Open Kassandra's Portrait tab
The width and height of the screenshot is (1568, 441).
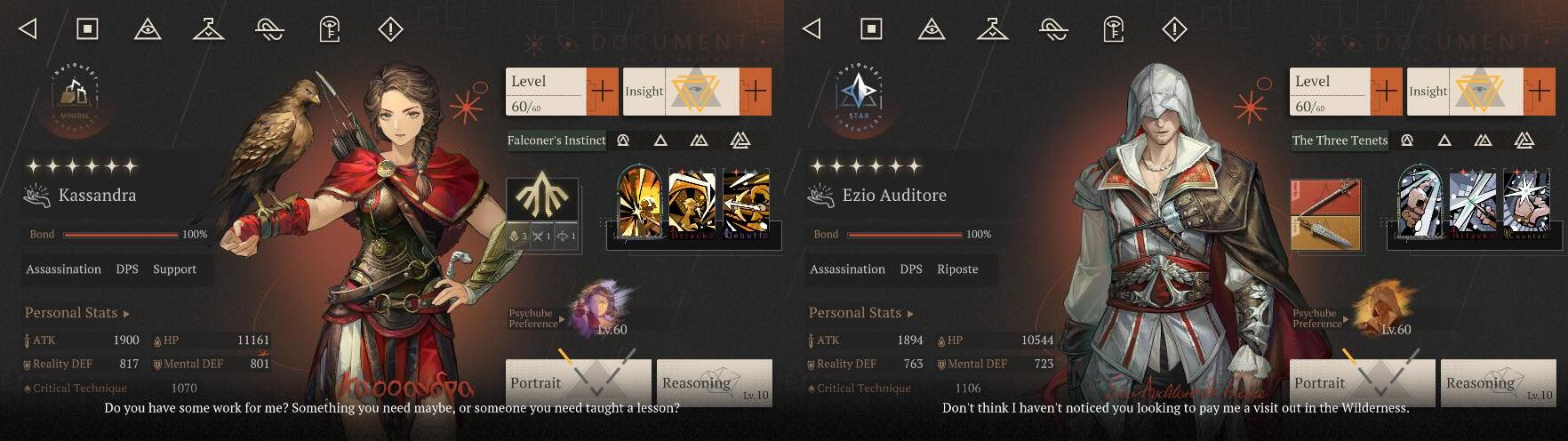[x=579, y=383]
